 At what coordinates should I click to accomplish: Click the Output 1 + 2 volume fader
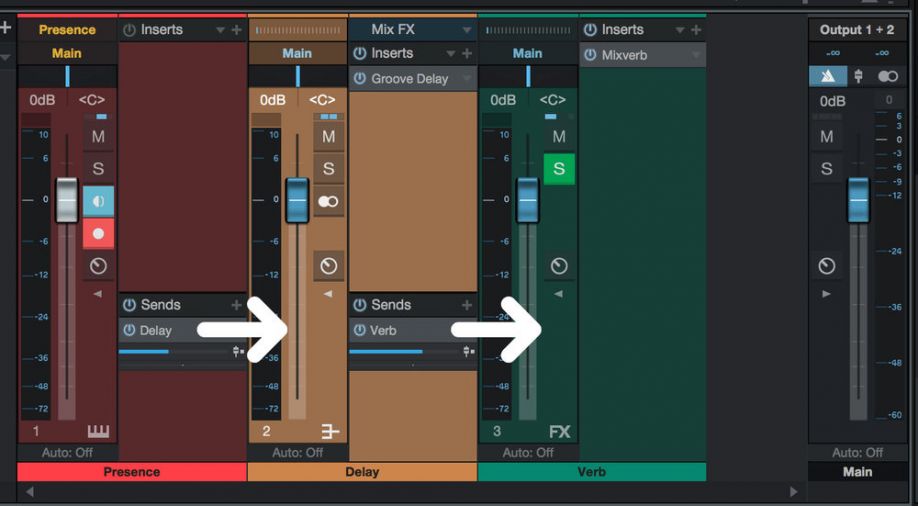click(x=858, y=200)
